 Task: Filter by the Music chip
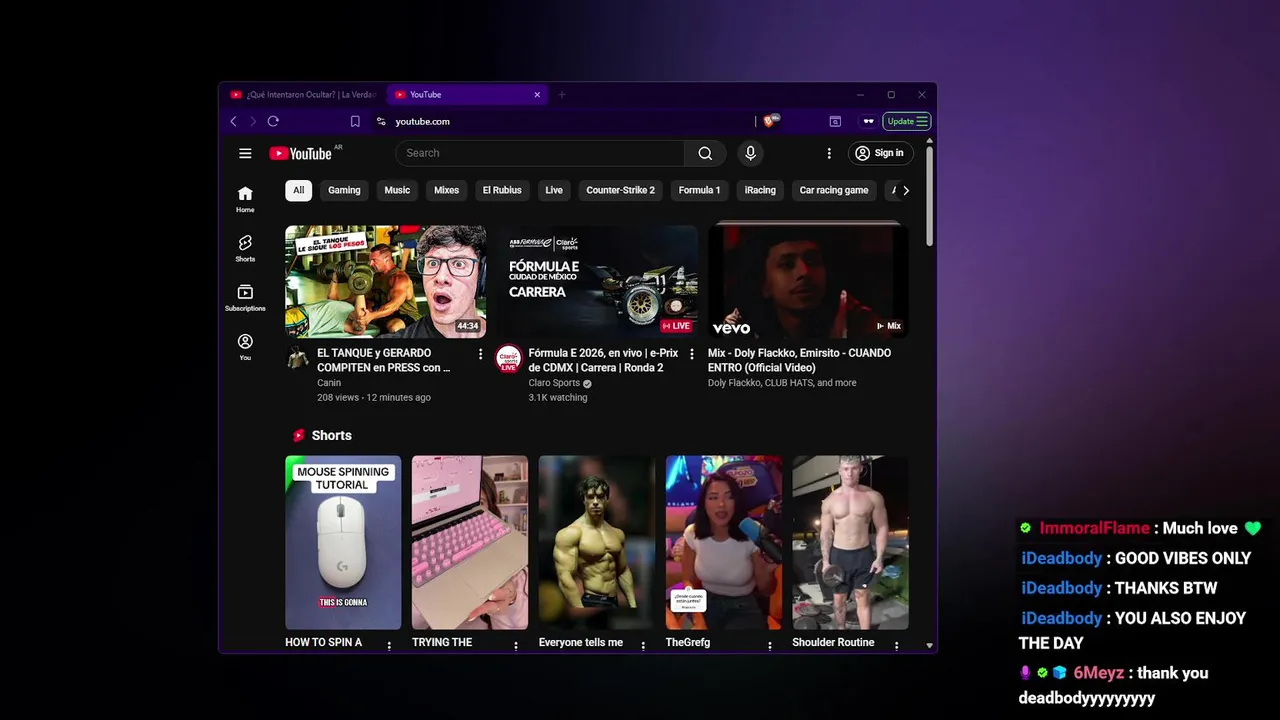(397, 190)
